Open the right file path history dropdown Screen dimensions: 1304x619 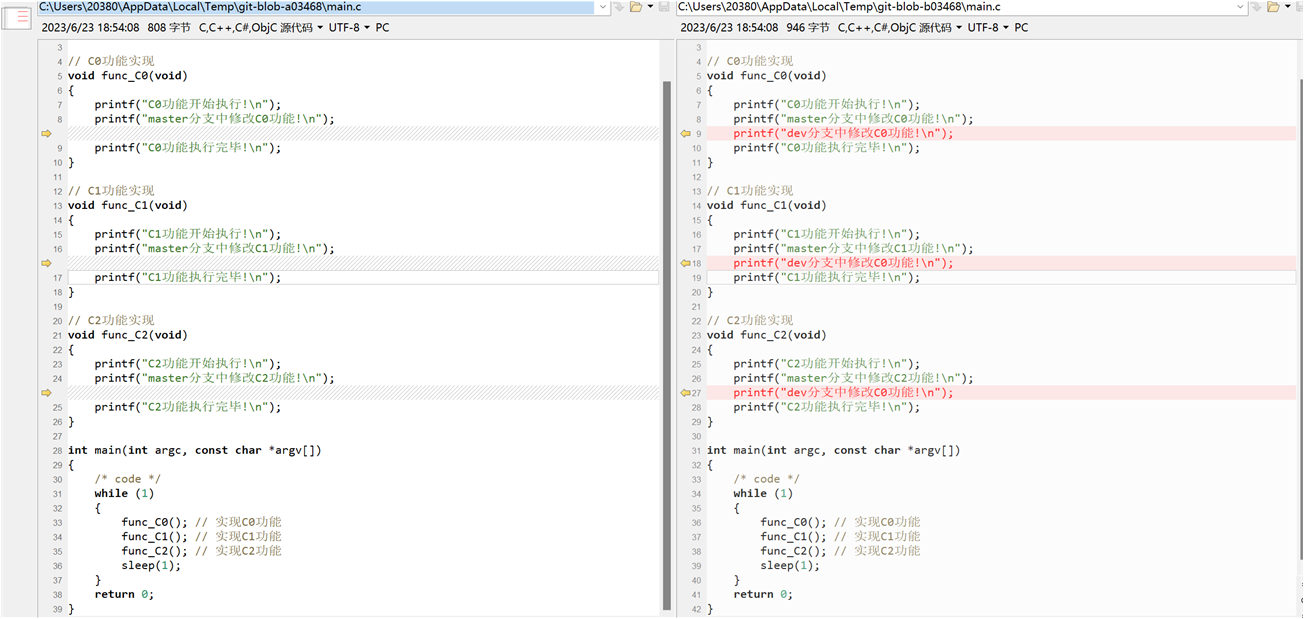pyautogui.click(x=1240, y=7)
